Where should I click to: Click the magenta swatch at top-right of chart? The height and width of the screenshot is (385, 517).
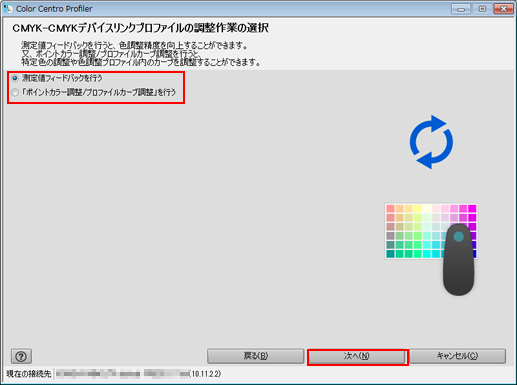click(472, 209)
